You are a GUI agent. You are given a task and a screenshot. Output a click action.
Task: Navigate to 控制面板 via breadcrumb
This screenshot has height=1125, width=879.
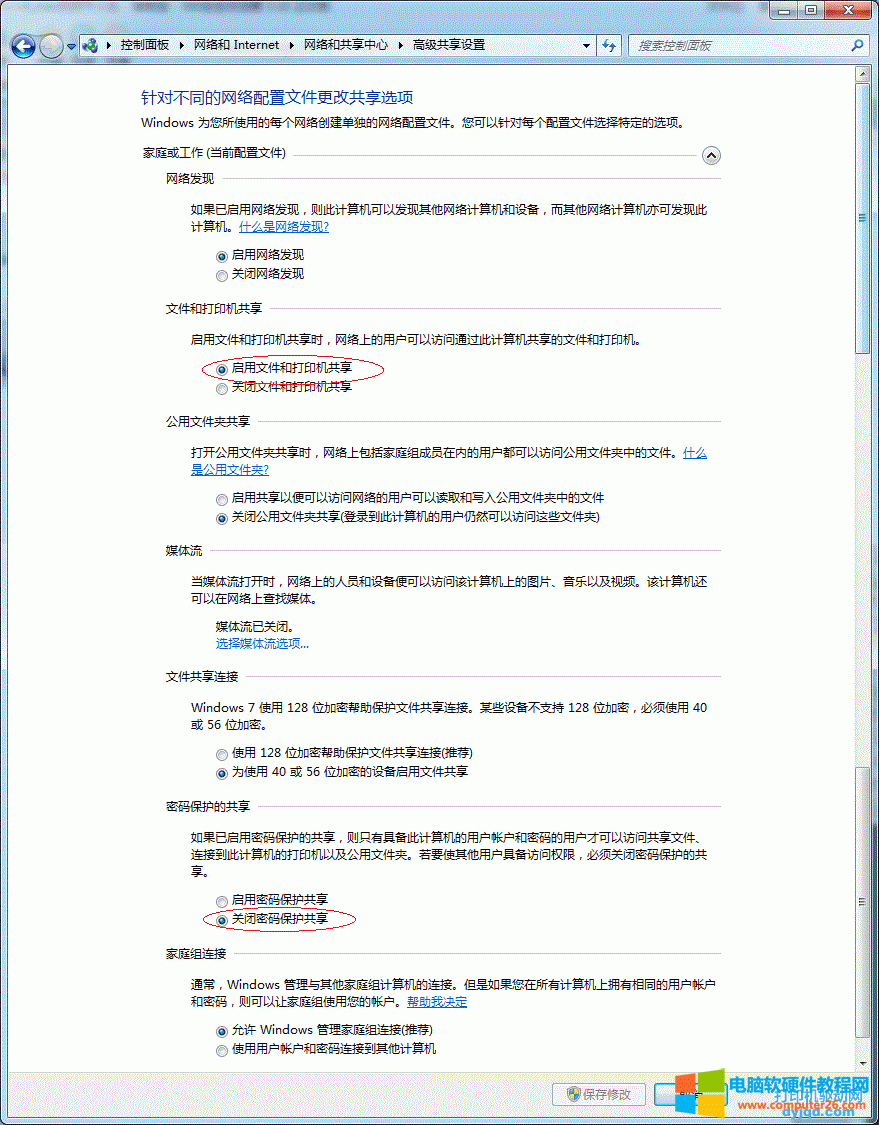pyautogui.click(x=146, y=46)
